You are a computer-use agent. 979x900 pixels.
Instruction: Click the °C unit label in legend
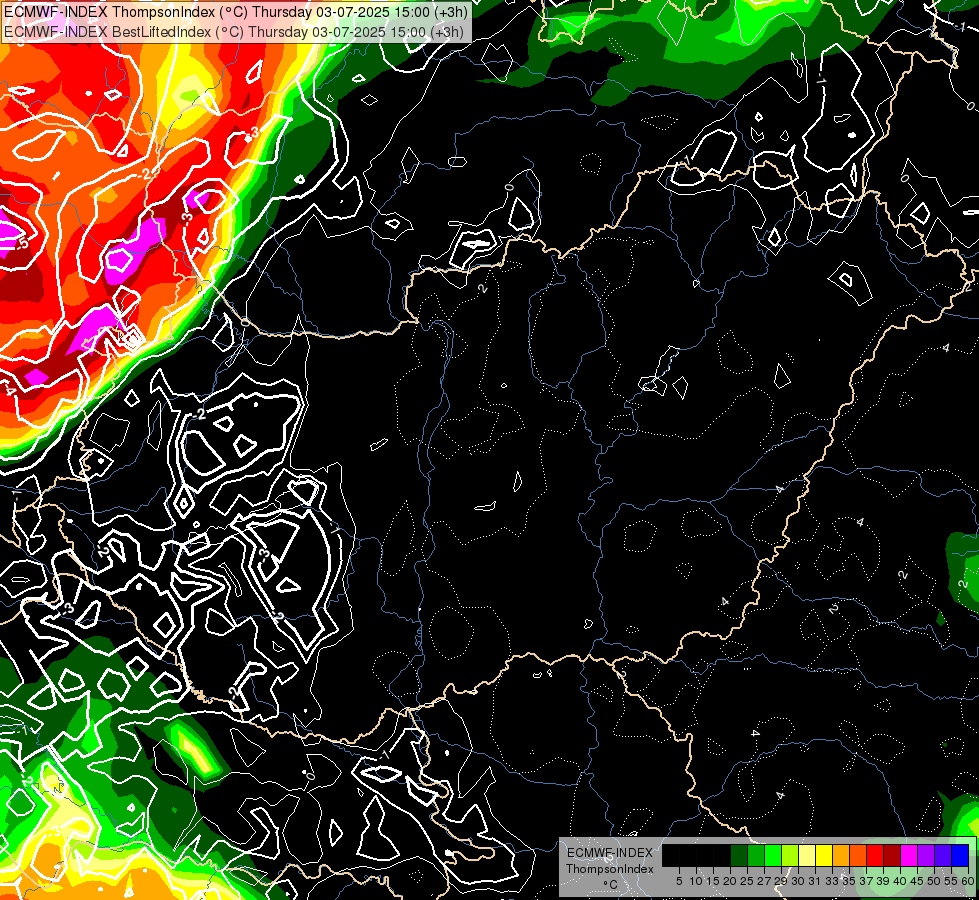click(x=611, y=885)
